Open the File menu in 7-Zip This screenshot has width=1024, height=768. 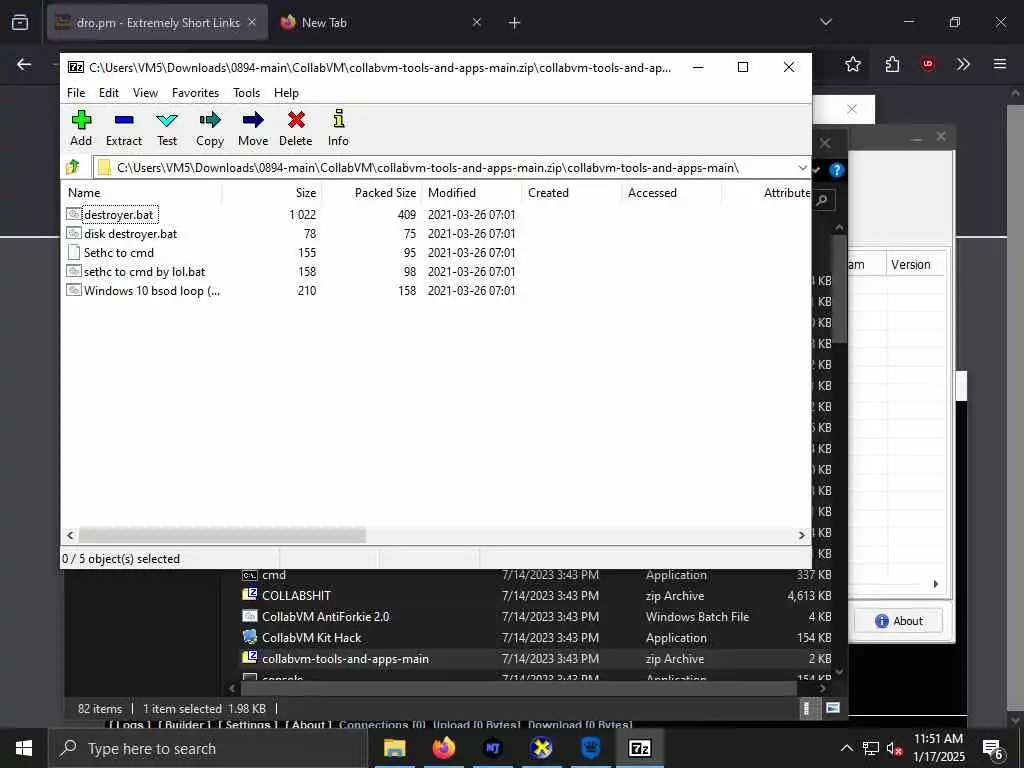pos(76,93)
